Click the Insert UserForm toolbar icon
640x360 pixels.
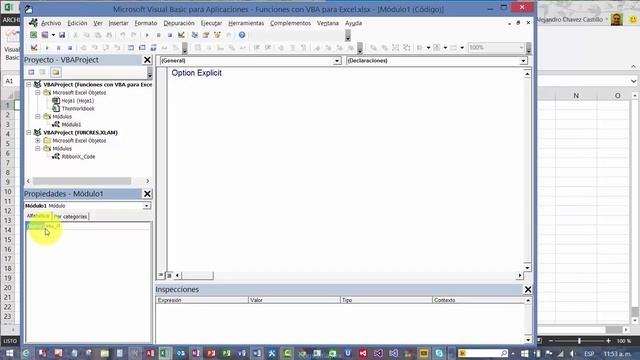(44, 35)
